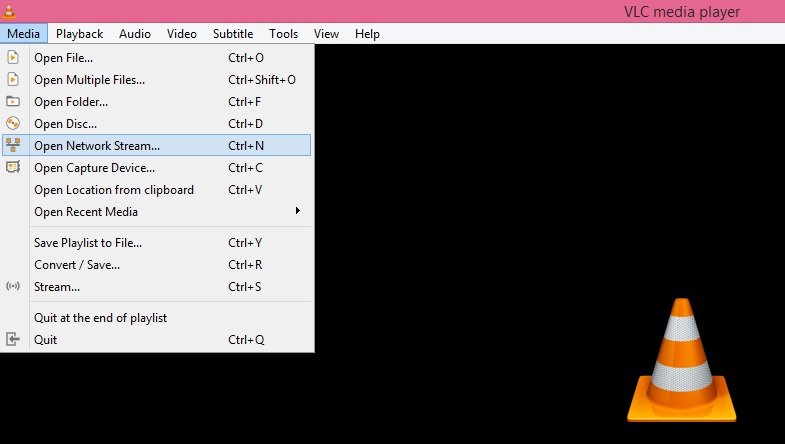Click the Open Capture Device icon
The width and height of the screenshot is (785, 444).
tap(13, 167)
